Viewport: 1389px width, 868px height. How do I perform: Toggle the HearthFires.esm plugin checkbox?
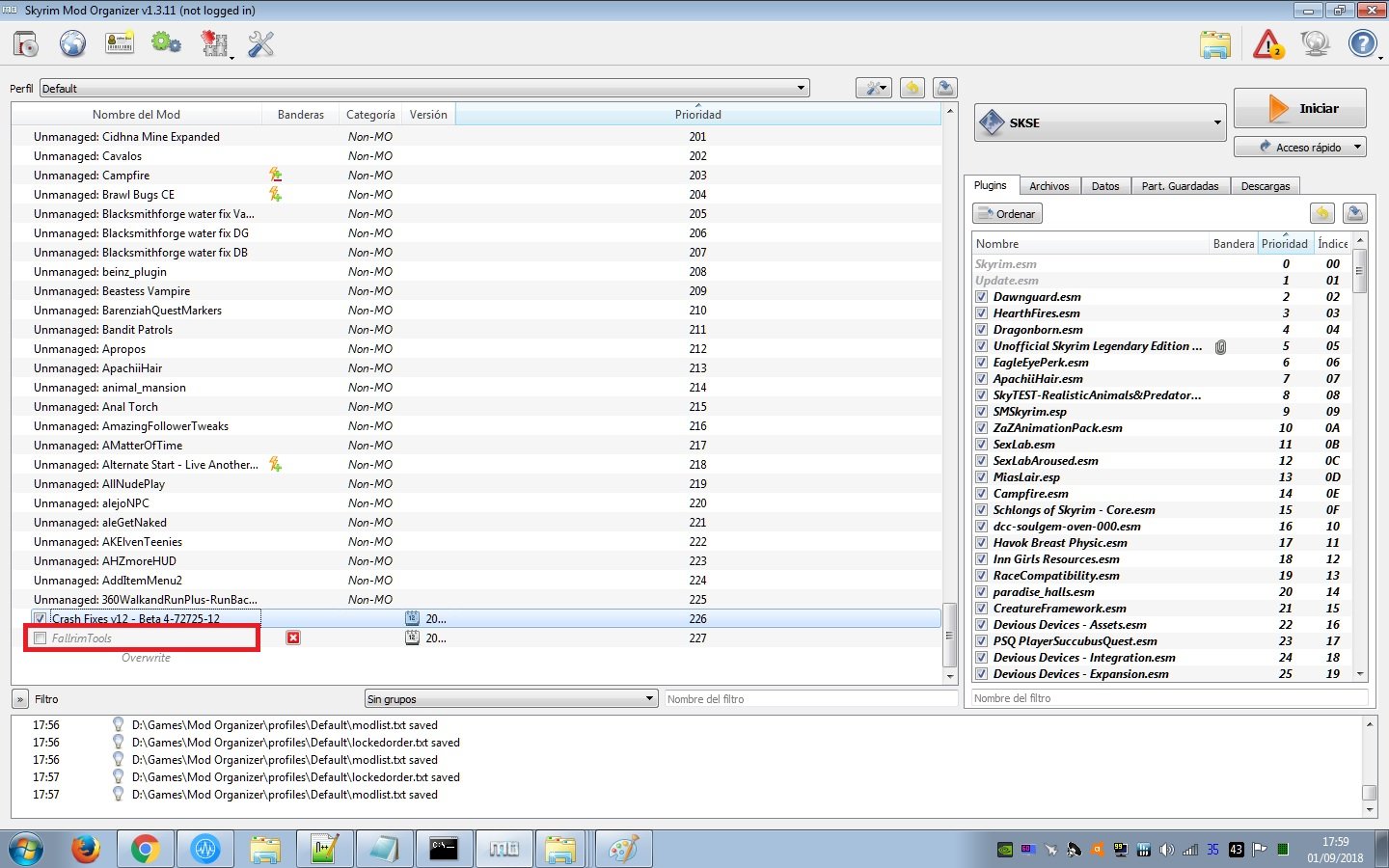(981, 313)
